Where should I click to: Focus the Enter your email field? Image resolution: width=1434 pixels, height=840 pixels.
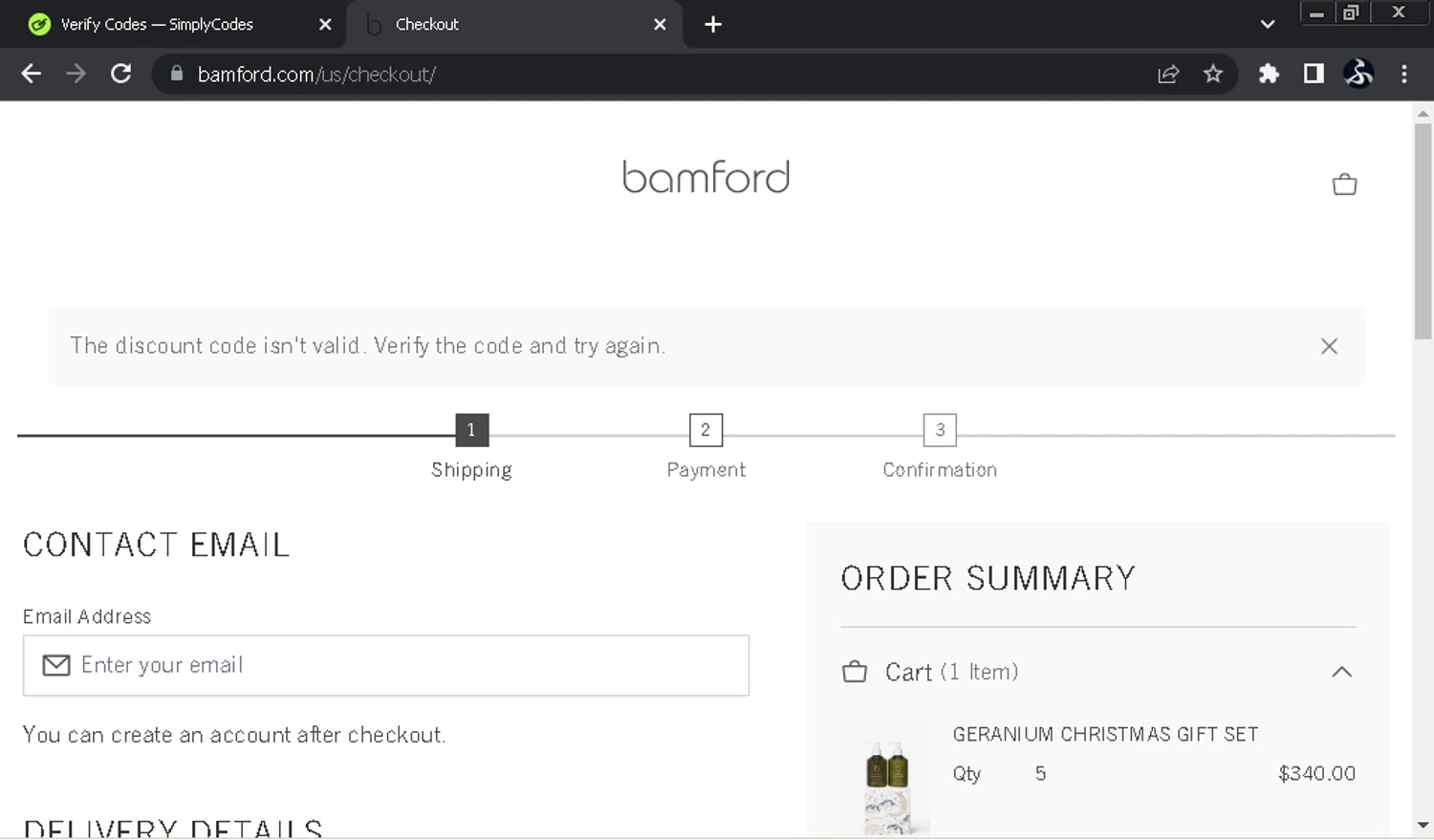click(x=386, y=665)
